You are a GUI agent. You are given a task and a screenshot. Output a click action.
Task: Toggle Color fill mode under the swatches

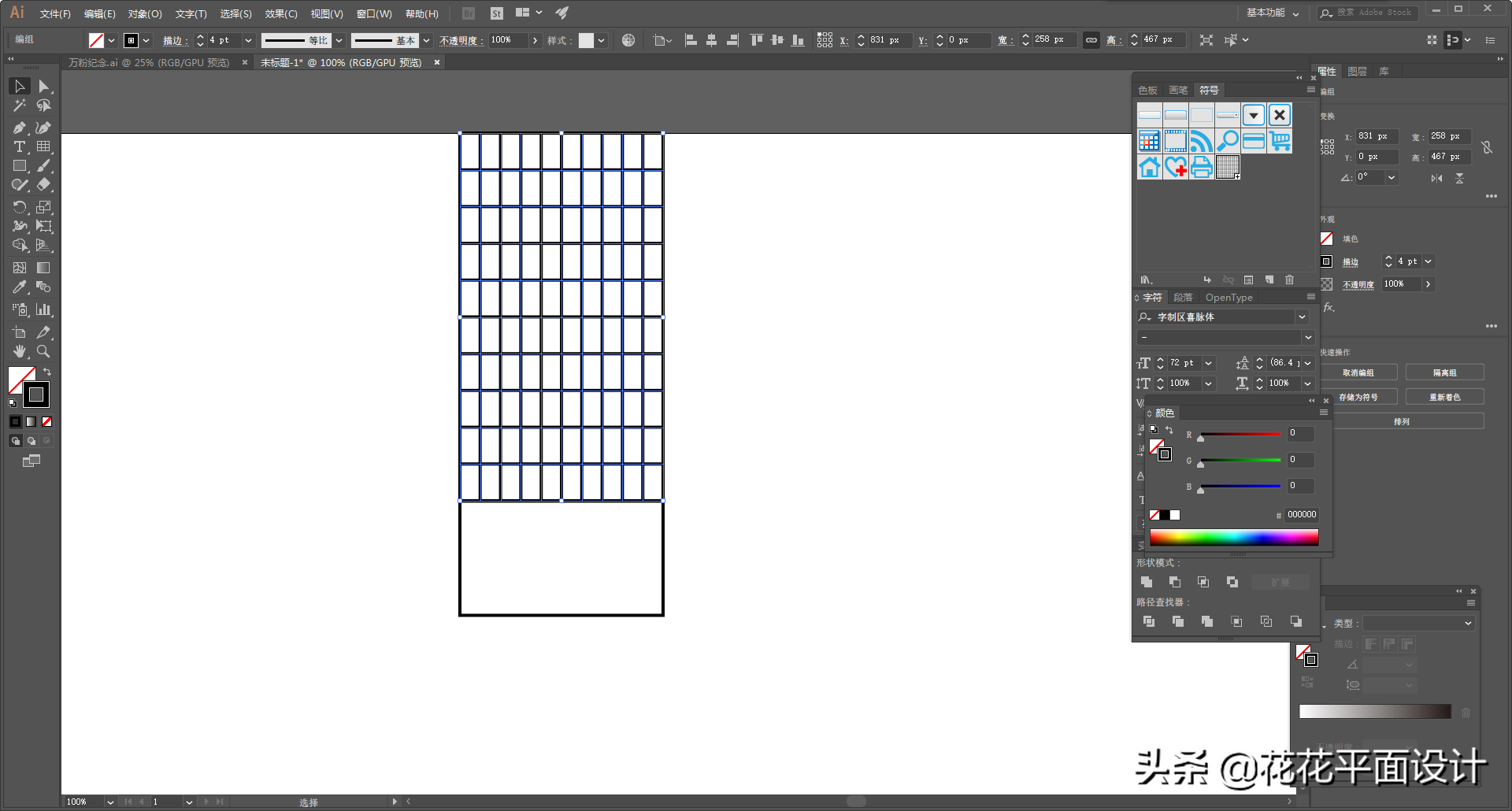click(15, 422)
